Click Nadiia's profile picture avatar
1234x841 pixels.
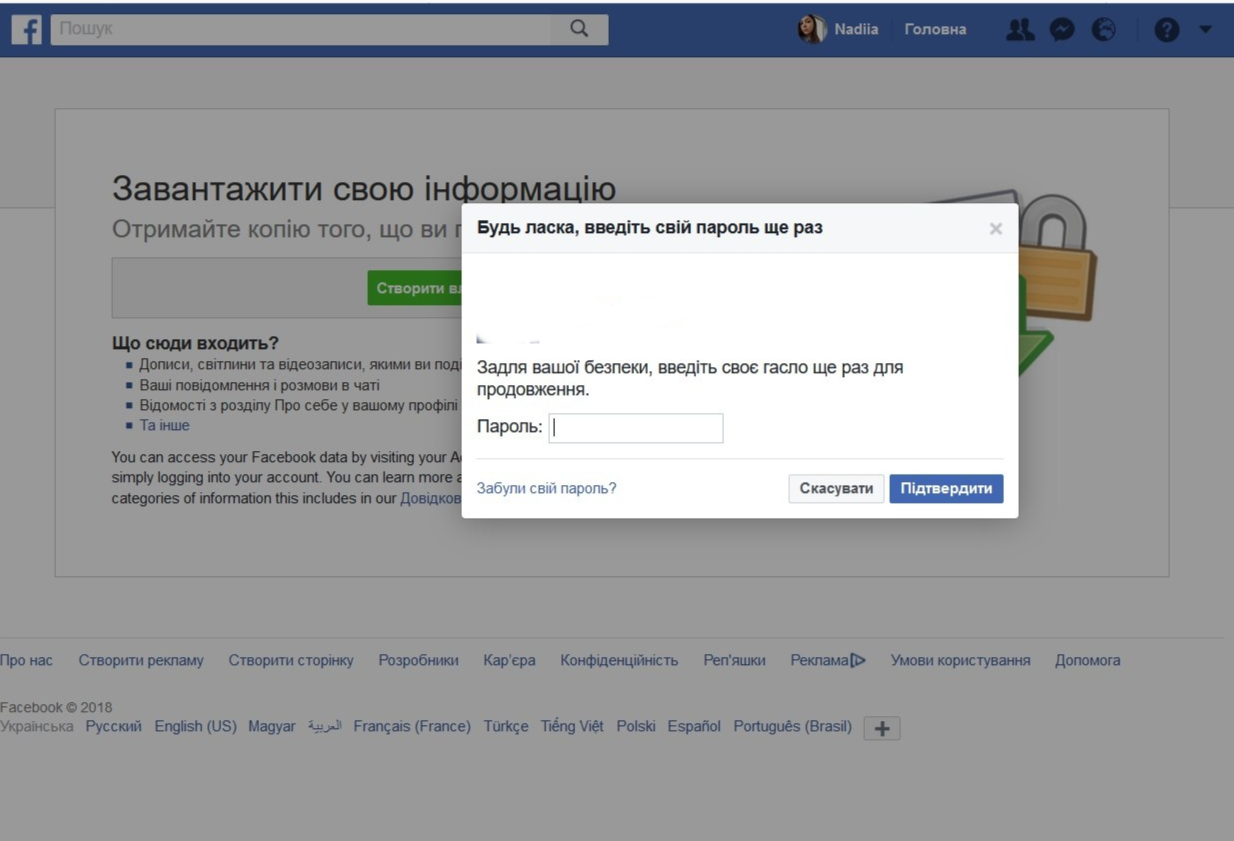811,29
